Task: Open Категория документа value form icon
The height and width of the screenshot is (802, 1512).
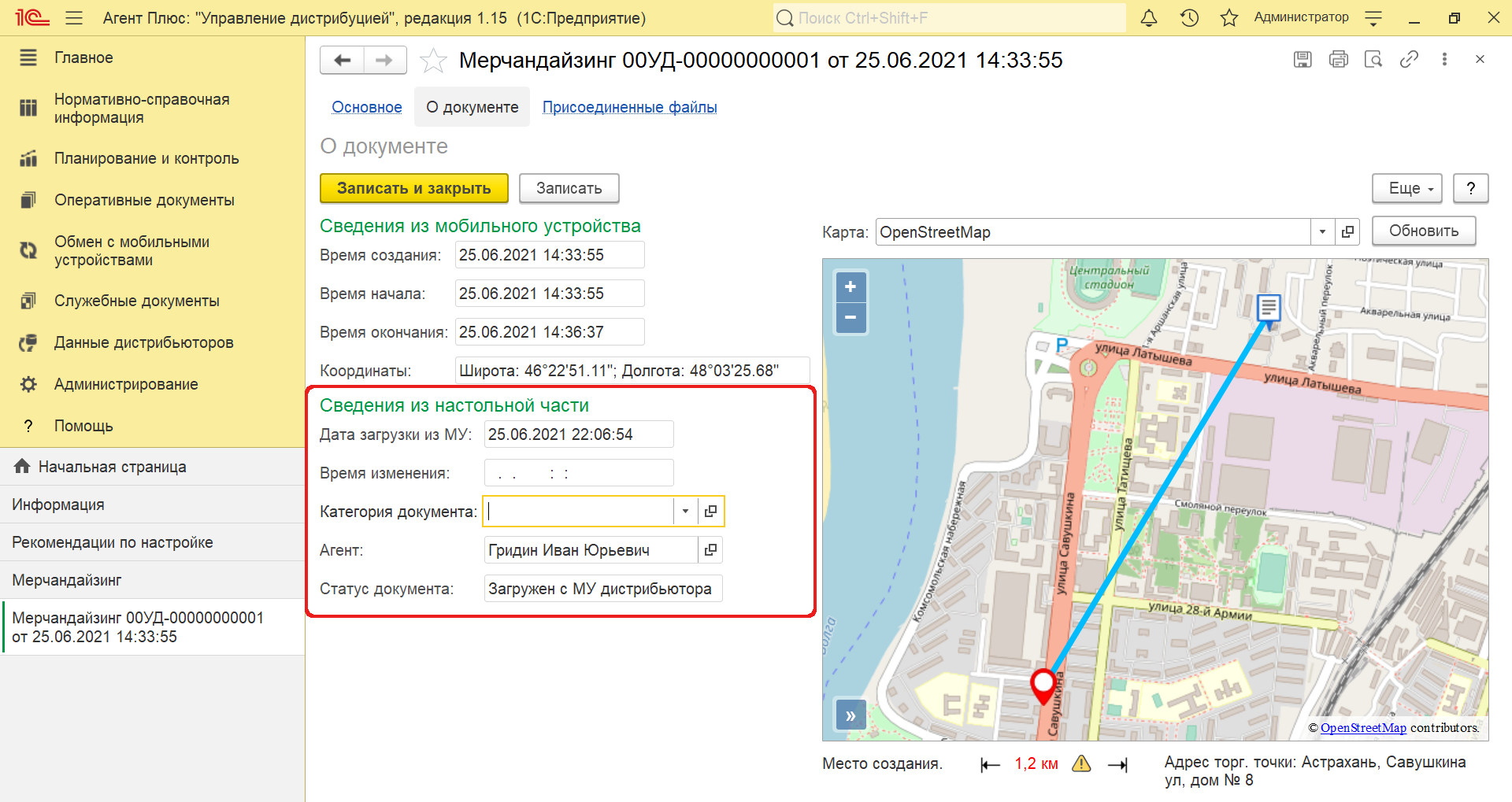Action: pos(710,512)
